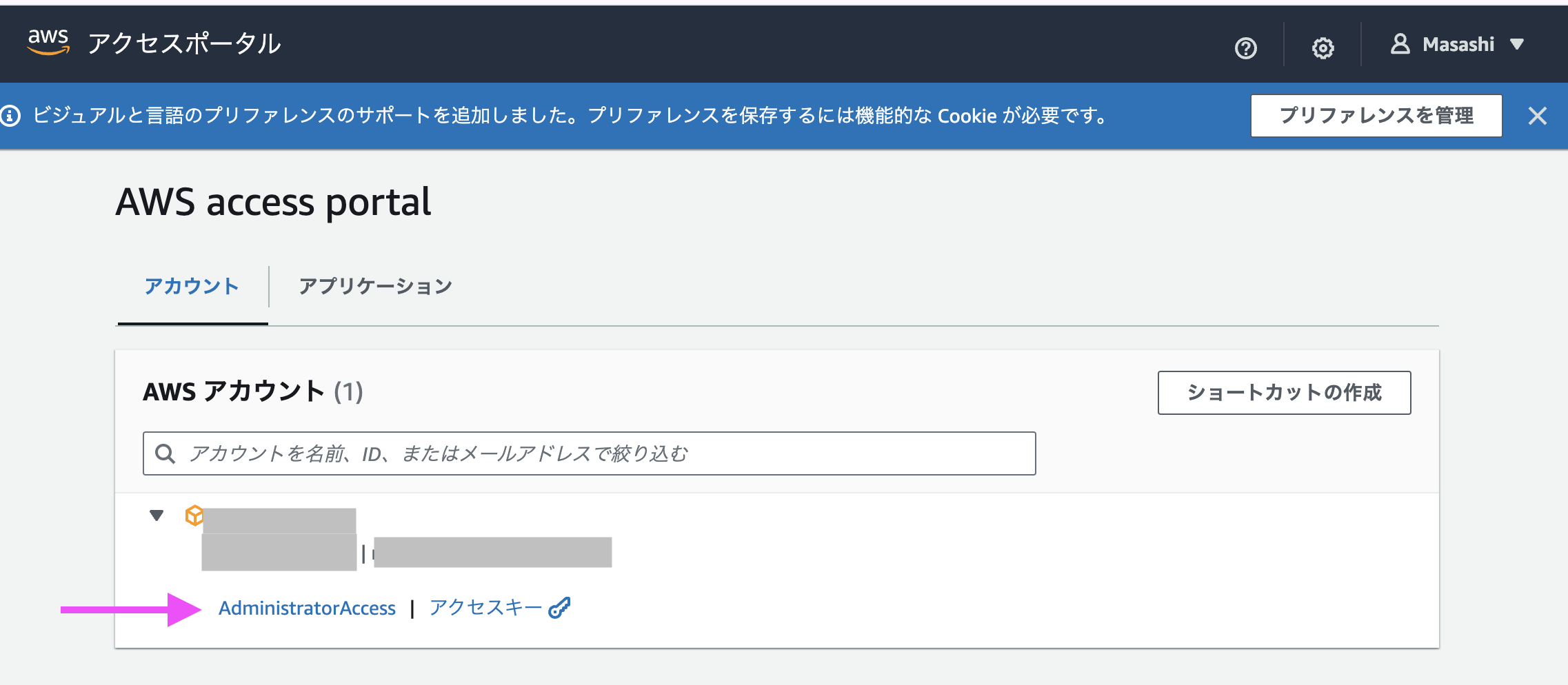
Task: Switch to the アプリケーション tab
Action: point(375,286)
